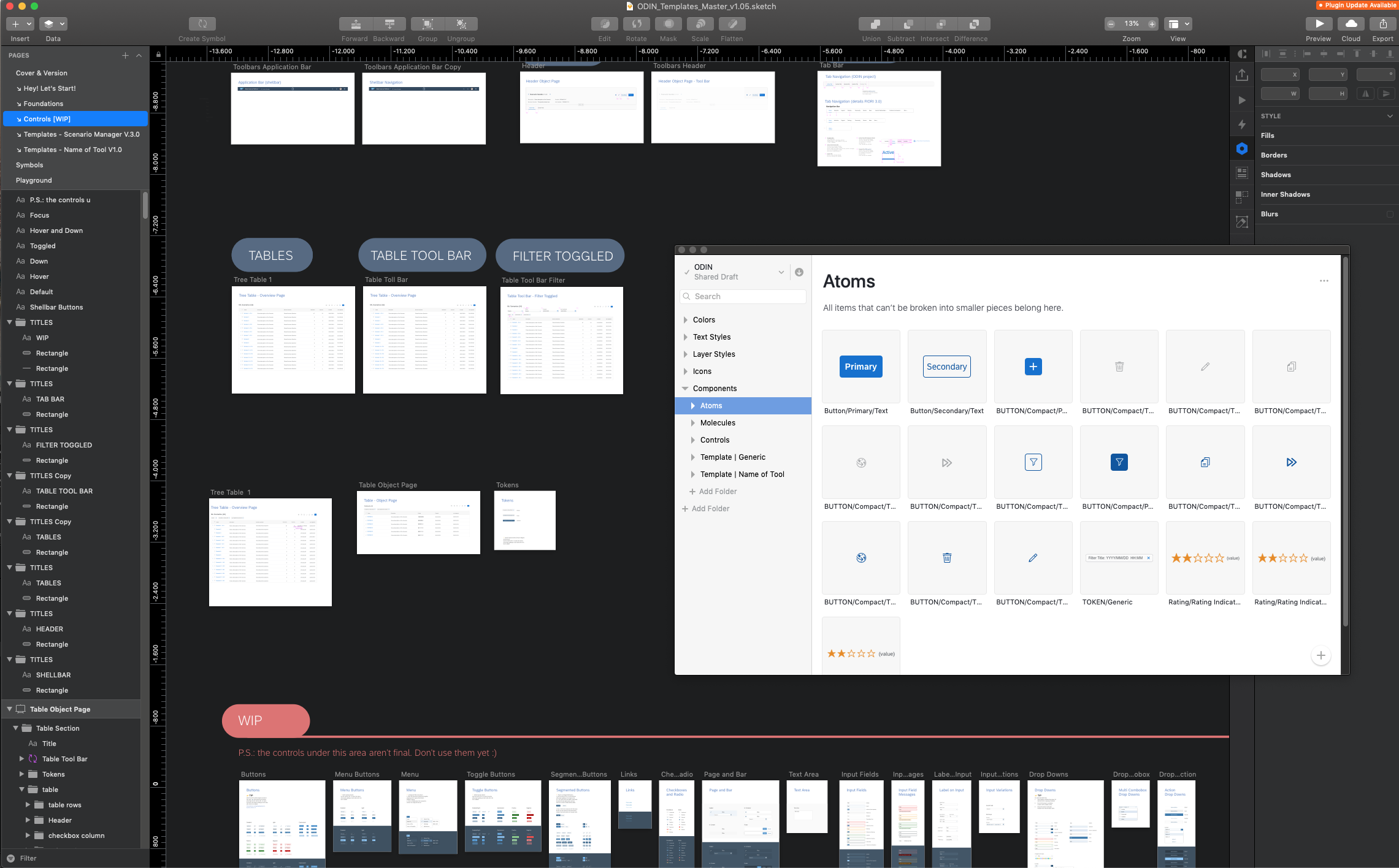Click the Union boolean operation icon
The height and width of the screenshot is (868, 1399).
point(875,24)
